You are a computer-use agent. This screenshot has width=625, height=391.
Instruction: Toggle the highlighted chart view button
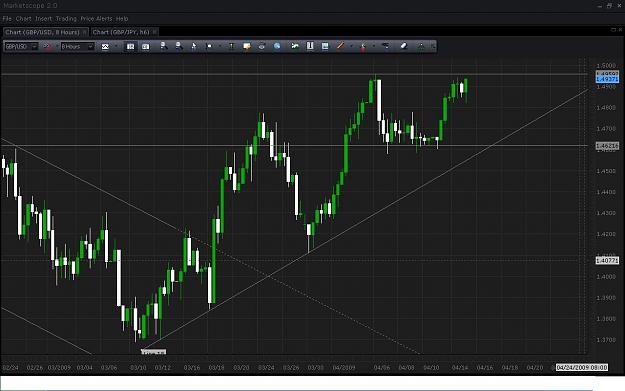pyautogui.click(x=130, y=47)
